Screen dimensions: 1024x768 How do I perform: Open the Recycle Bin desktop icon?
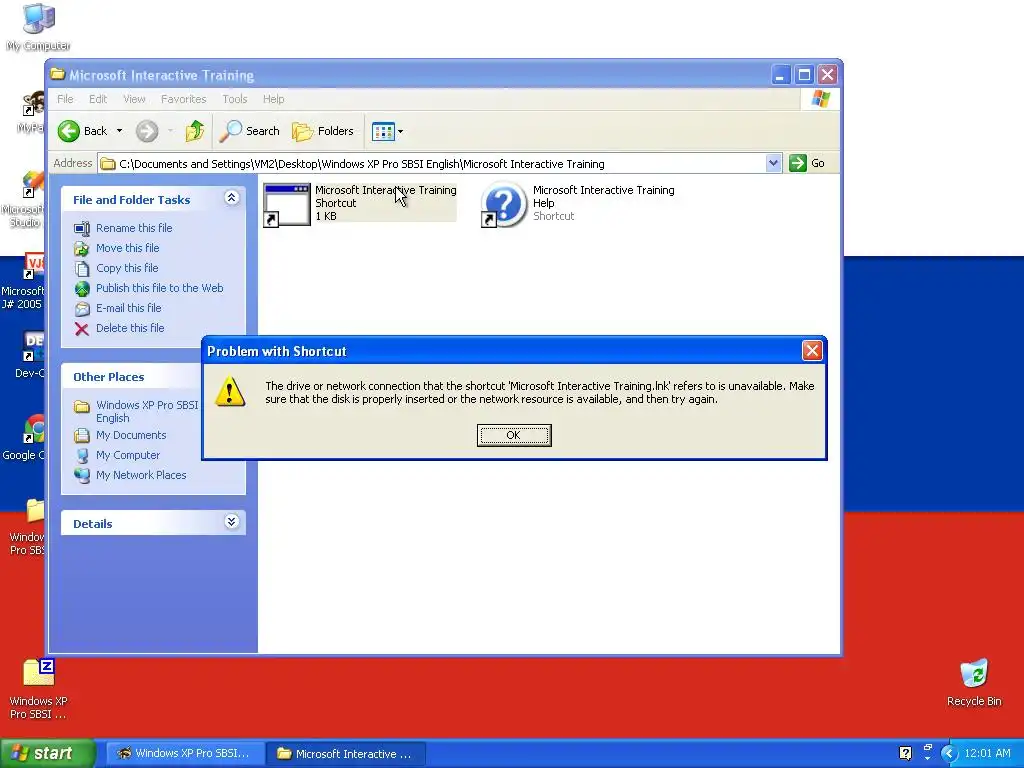974,683
